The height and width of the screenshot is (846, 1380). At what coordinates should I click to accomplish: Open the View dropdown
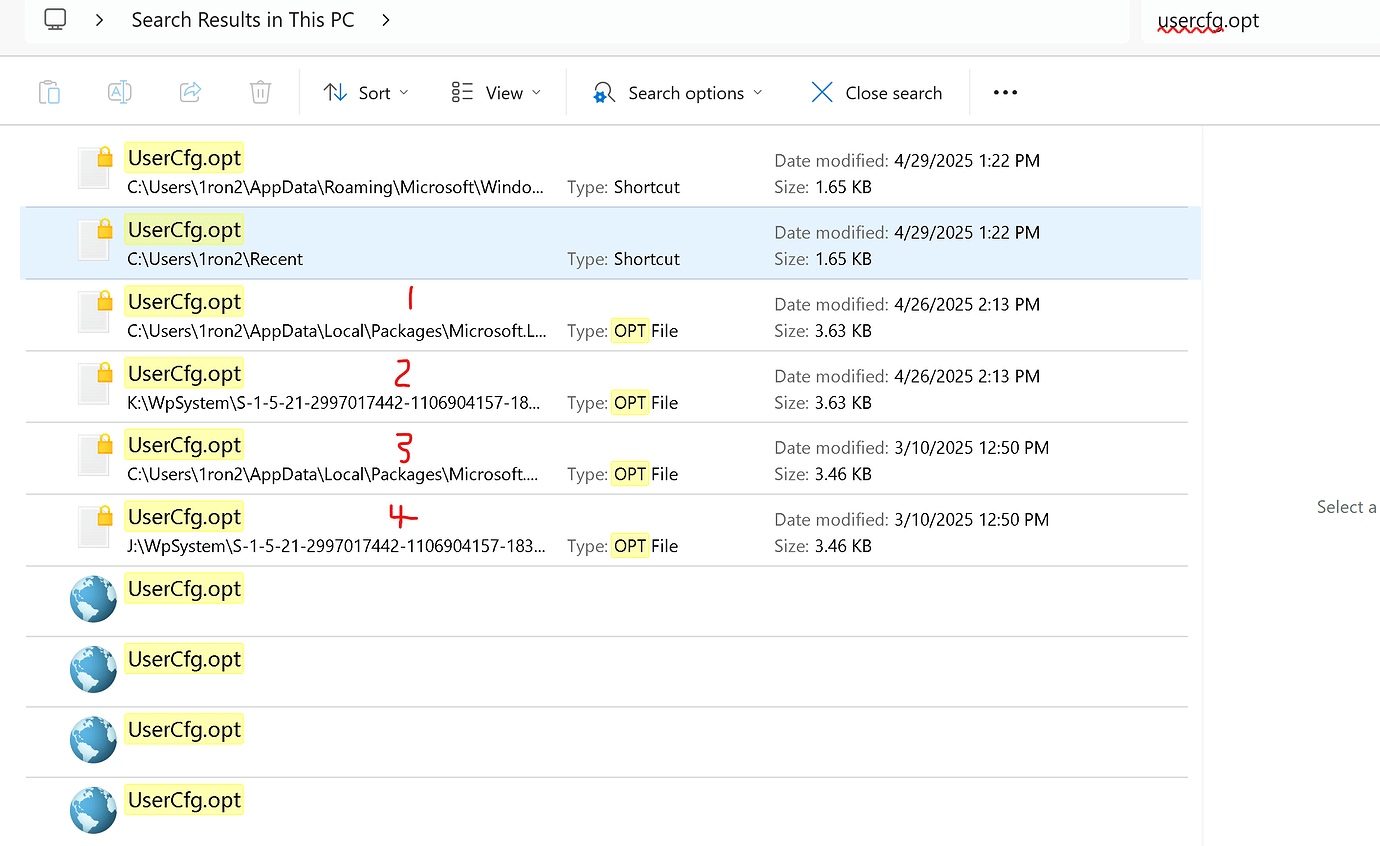(x=496, y=92)
